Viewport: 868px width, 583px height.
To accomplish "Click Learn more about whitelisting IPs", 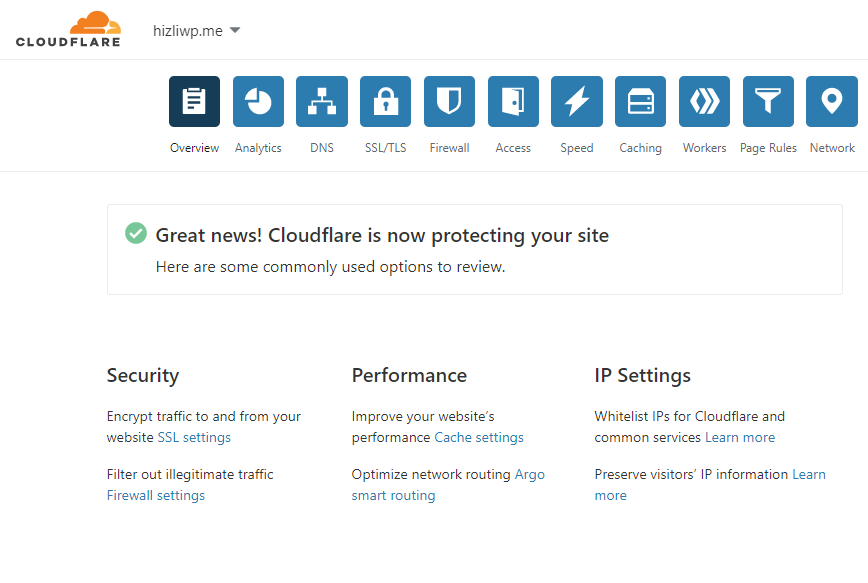I will point(740,437).
